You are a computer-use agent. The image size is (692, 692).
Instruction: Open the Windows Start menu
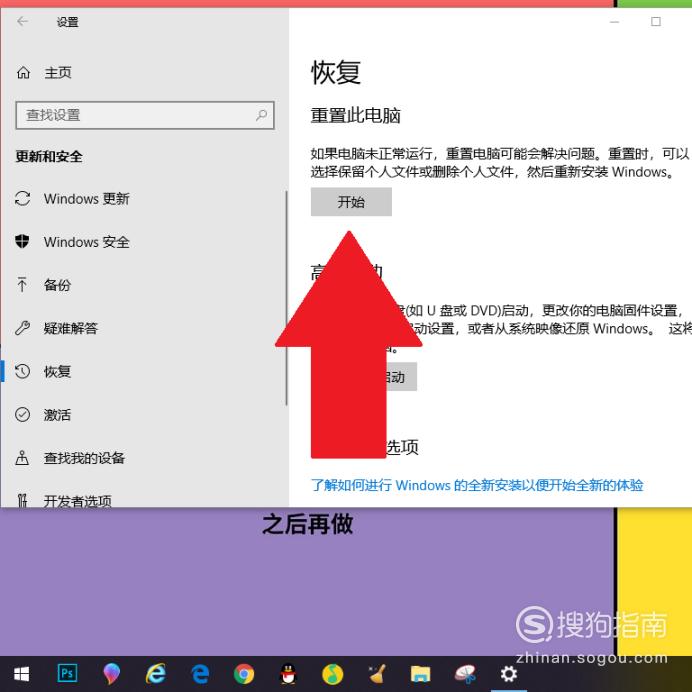coord(22,674)
